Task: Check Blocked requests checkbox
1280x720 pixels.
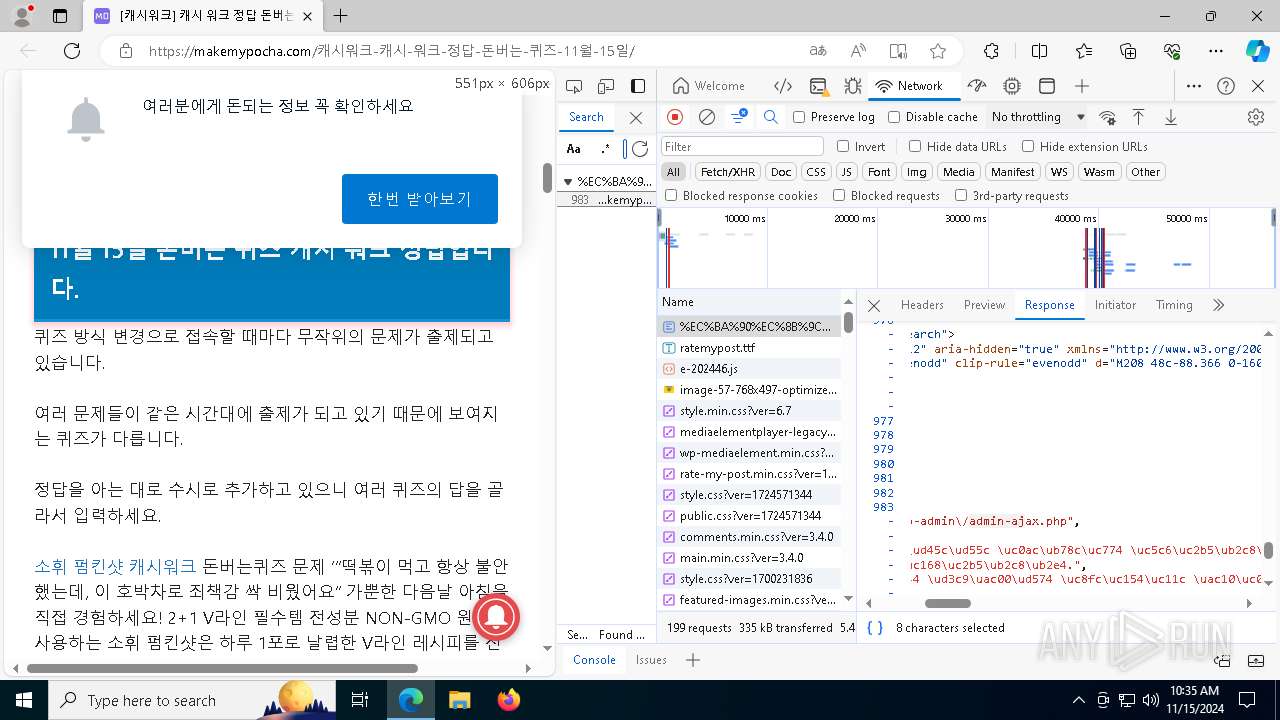Action: [x=839, y=195]
